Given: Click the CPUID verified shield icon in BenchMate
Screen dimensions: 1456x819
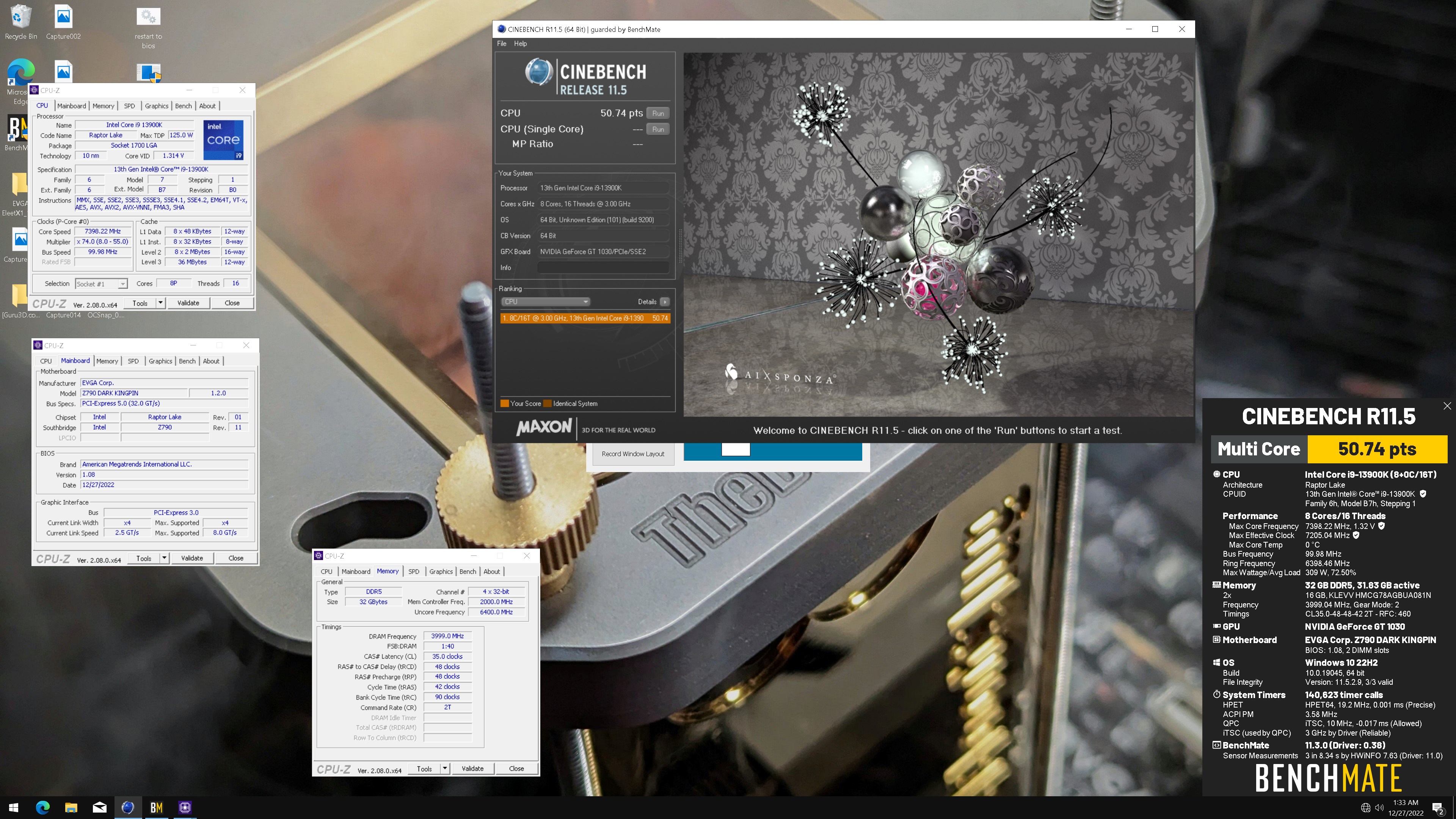Looking at the screenshot, I should tap(1423, 494).
